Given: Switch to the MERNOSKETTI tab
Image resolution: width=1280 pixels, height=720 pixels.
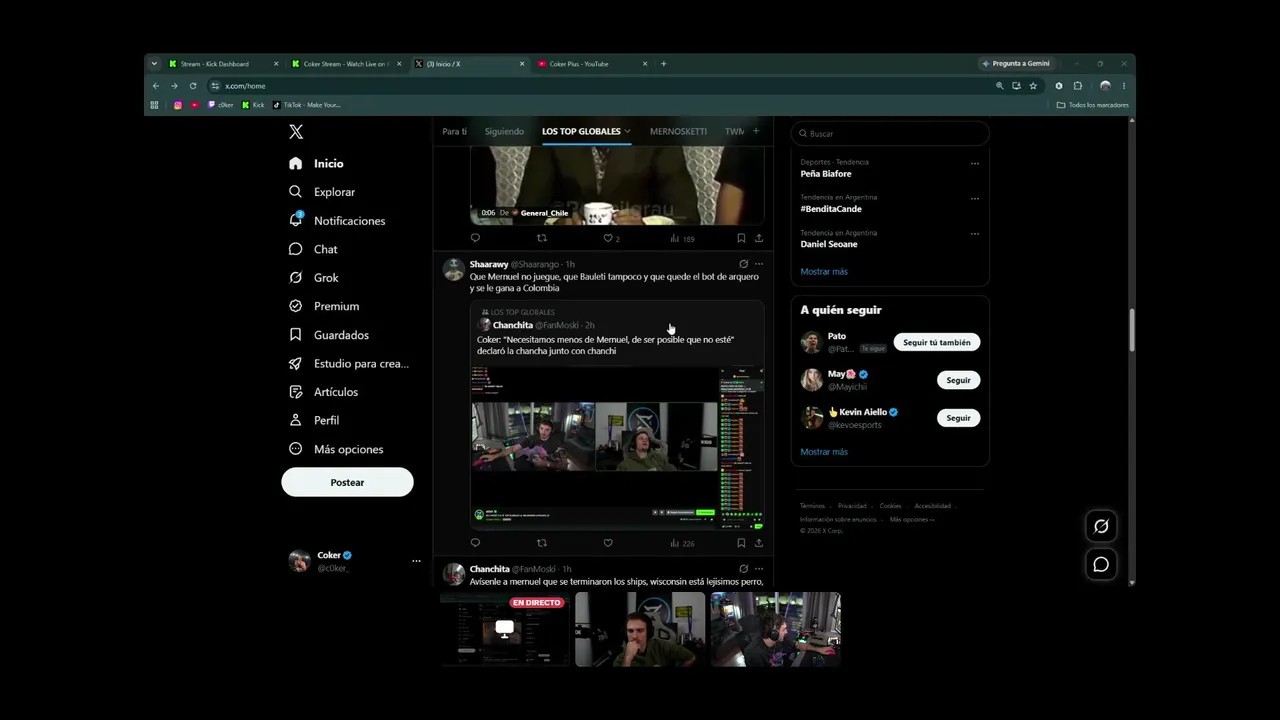Looking at the screenshot, I should click(678, 131).
